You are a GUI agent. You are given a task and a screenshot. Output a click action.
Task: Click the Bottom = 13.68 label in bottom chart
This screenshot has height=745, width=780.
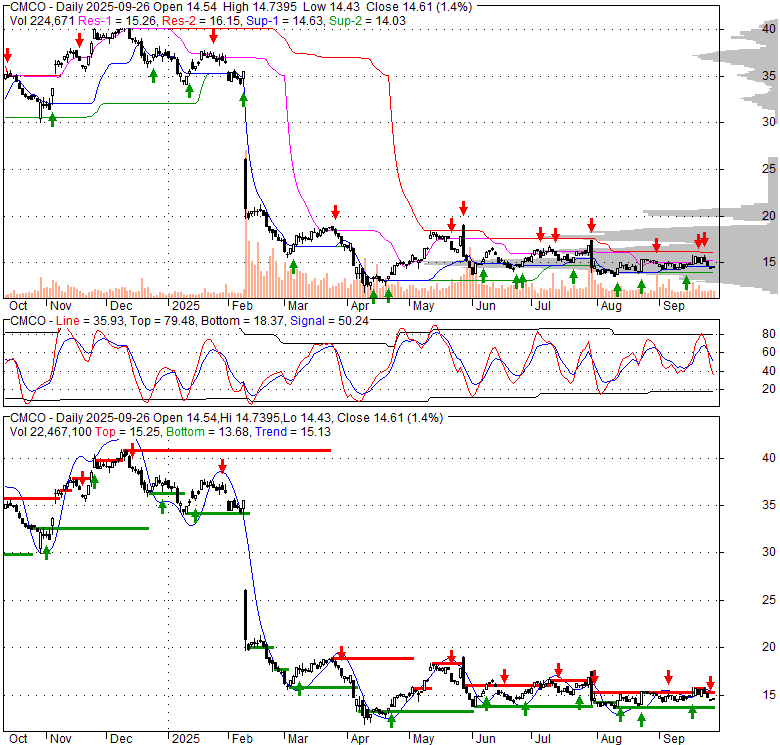[207, 432]
